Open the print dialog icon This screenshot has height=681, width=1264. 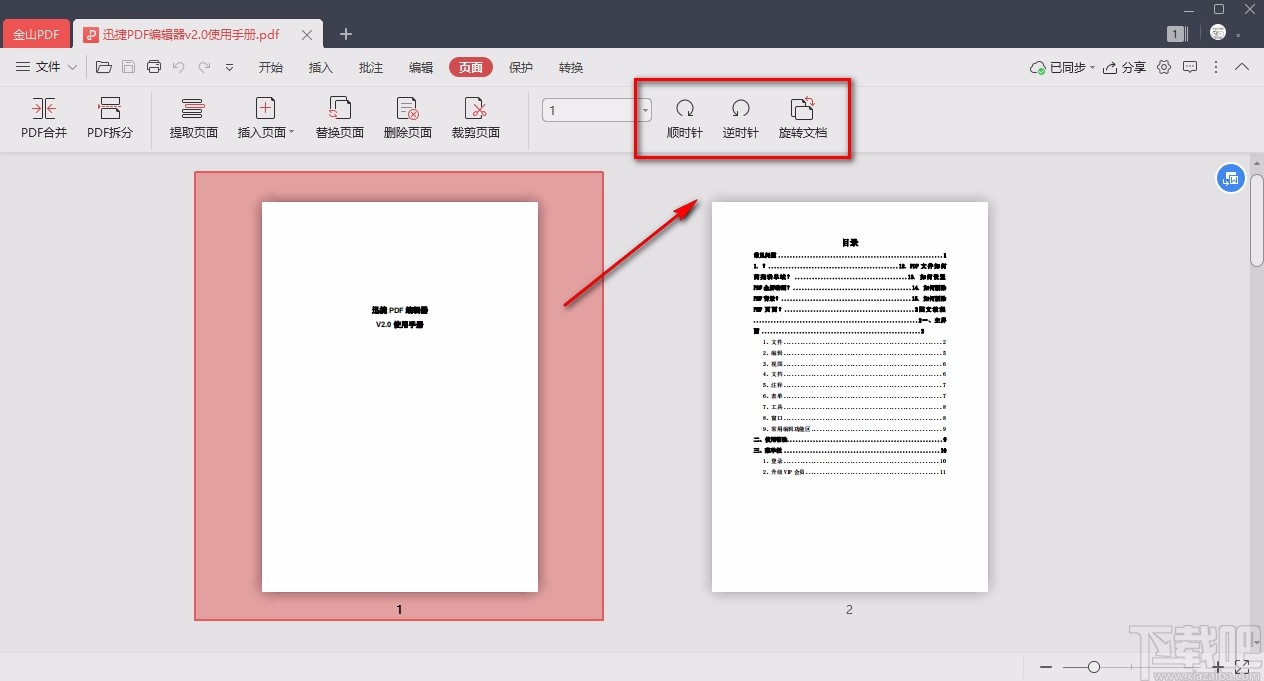153,66
